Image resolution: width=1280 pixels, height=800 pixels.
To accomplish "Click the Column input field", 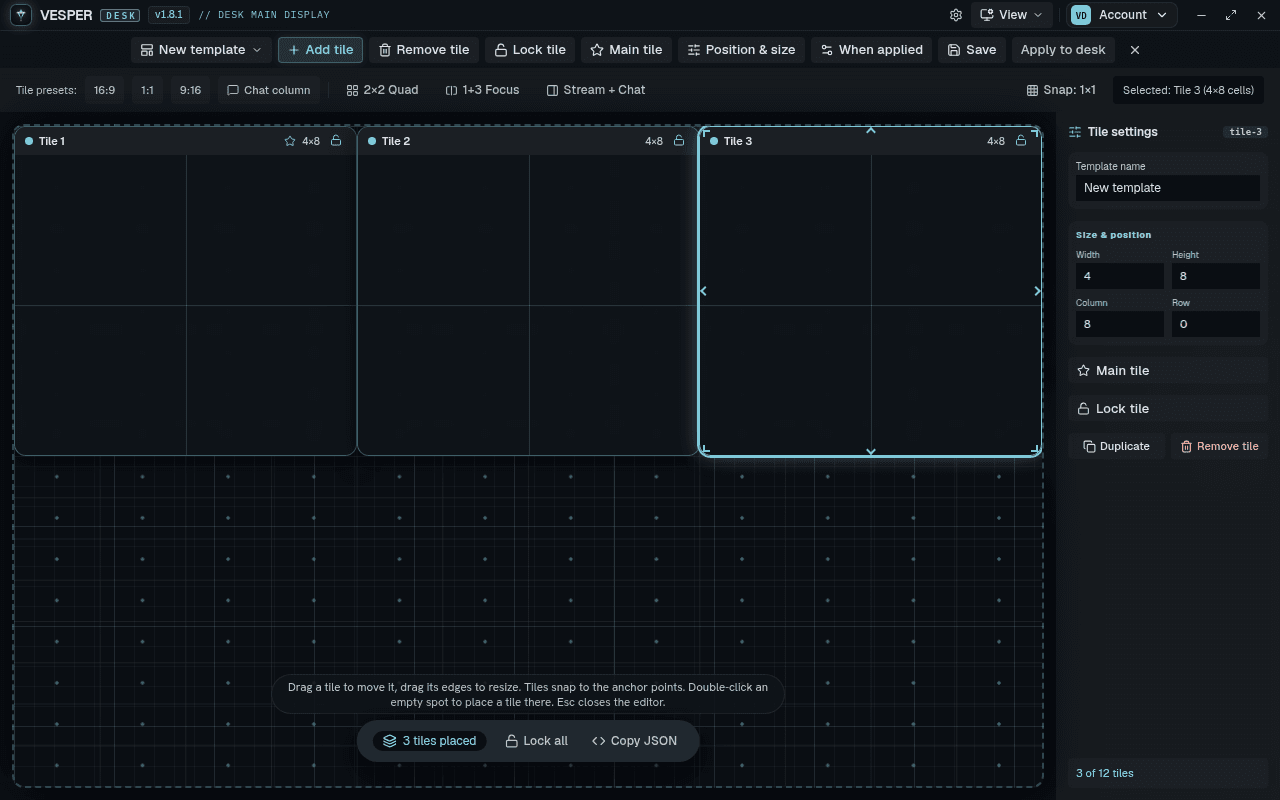I will tap(1120, 324).
